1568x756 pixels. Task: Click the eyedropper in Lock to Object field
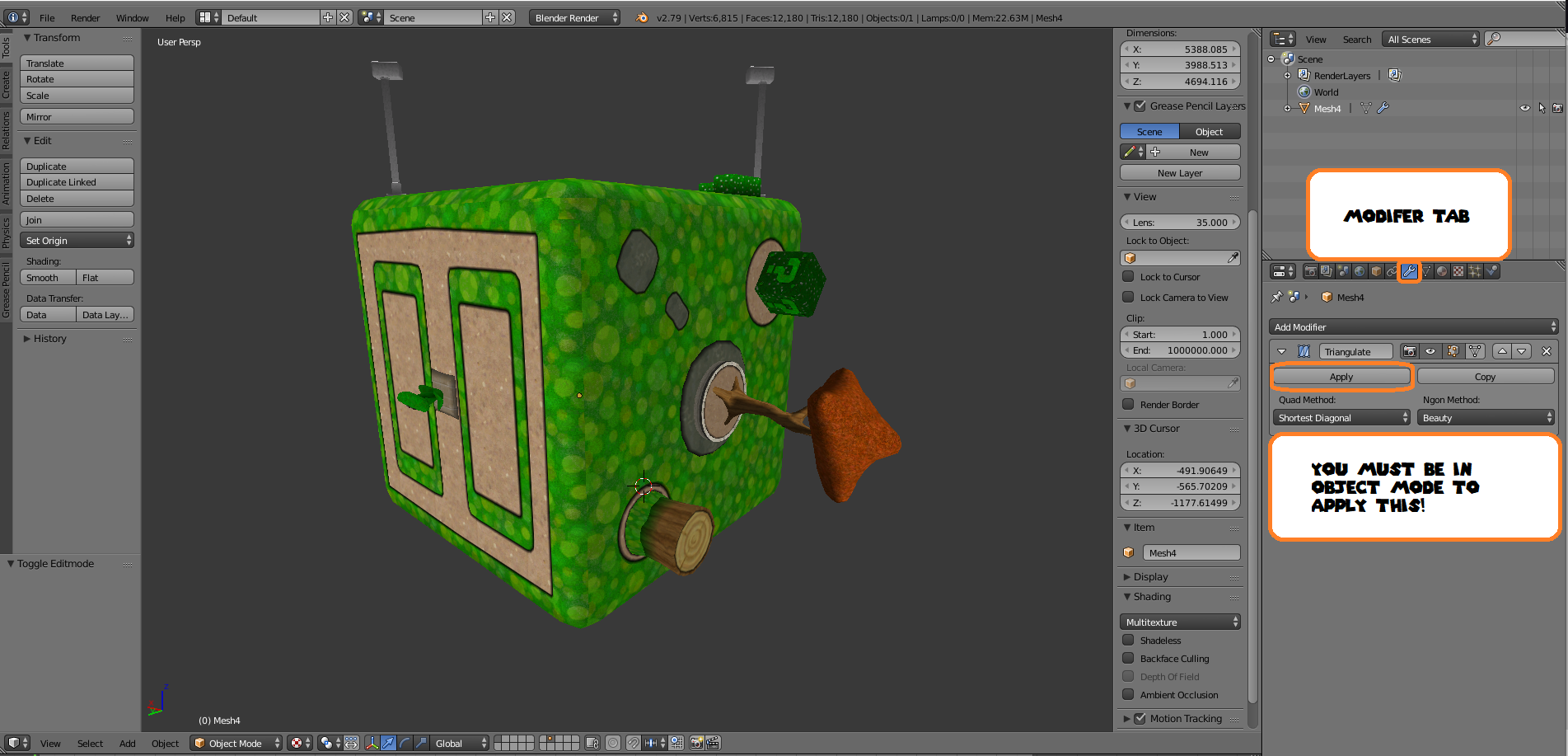coord(1233,258)
